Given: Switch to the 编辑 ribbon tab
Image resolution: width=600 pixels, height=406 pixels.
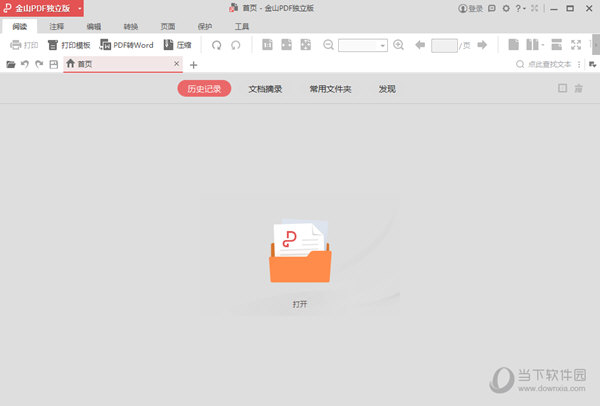Looking at the screenshot, I should coord(94,26).
